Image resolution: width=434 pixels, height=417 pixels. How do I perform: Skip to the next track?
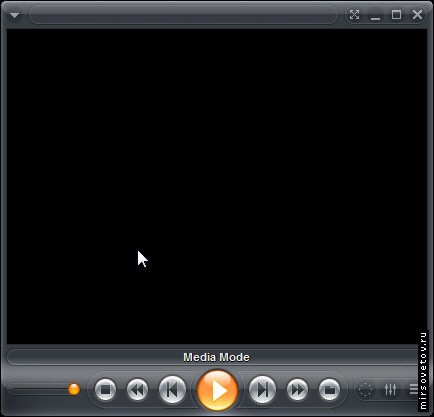[262, 389]
